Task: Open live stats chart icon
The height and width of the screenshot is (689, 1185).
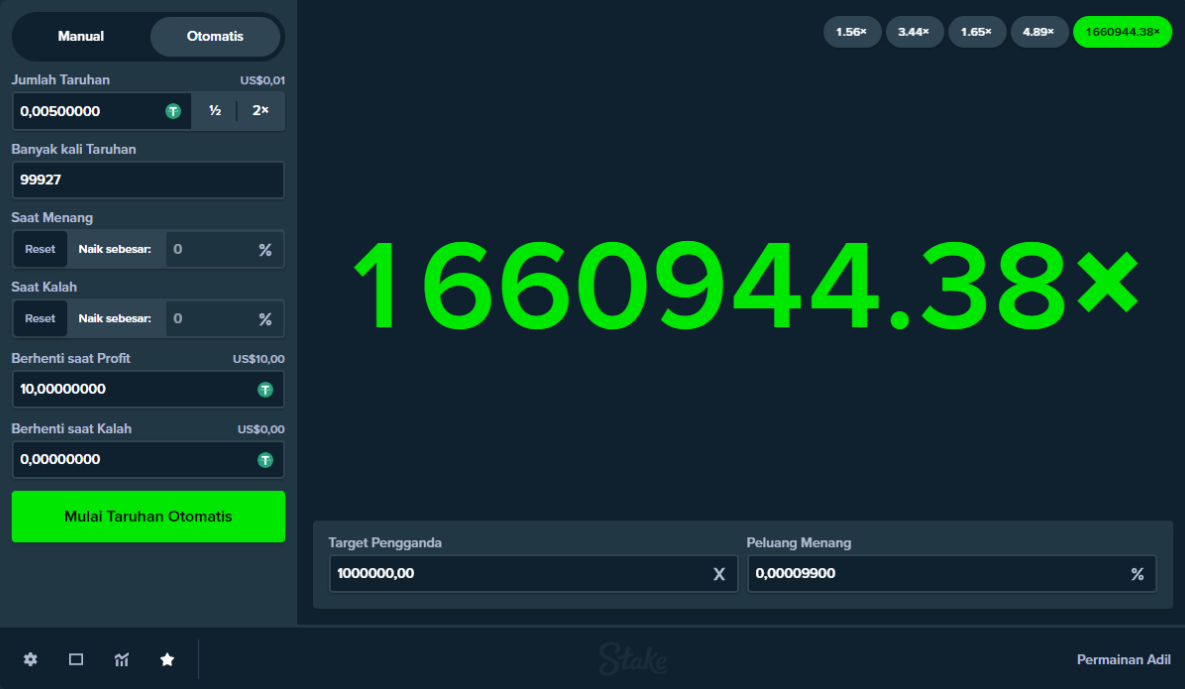Action: pyautogui.click(x=122, y=660)
